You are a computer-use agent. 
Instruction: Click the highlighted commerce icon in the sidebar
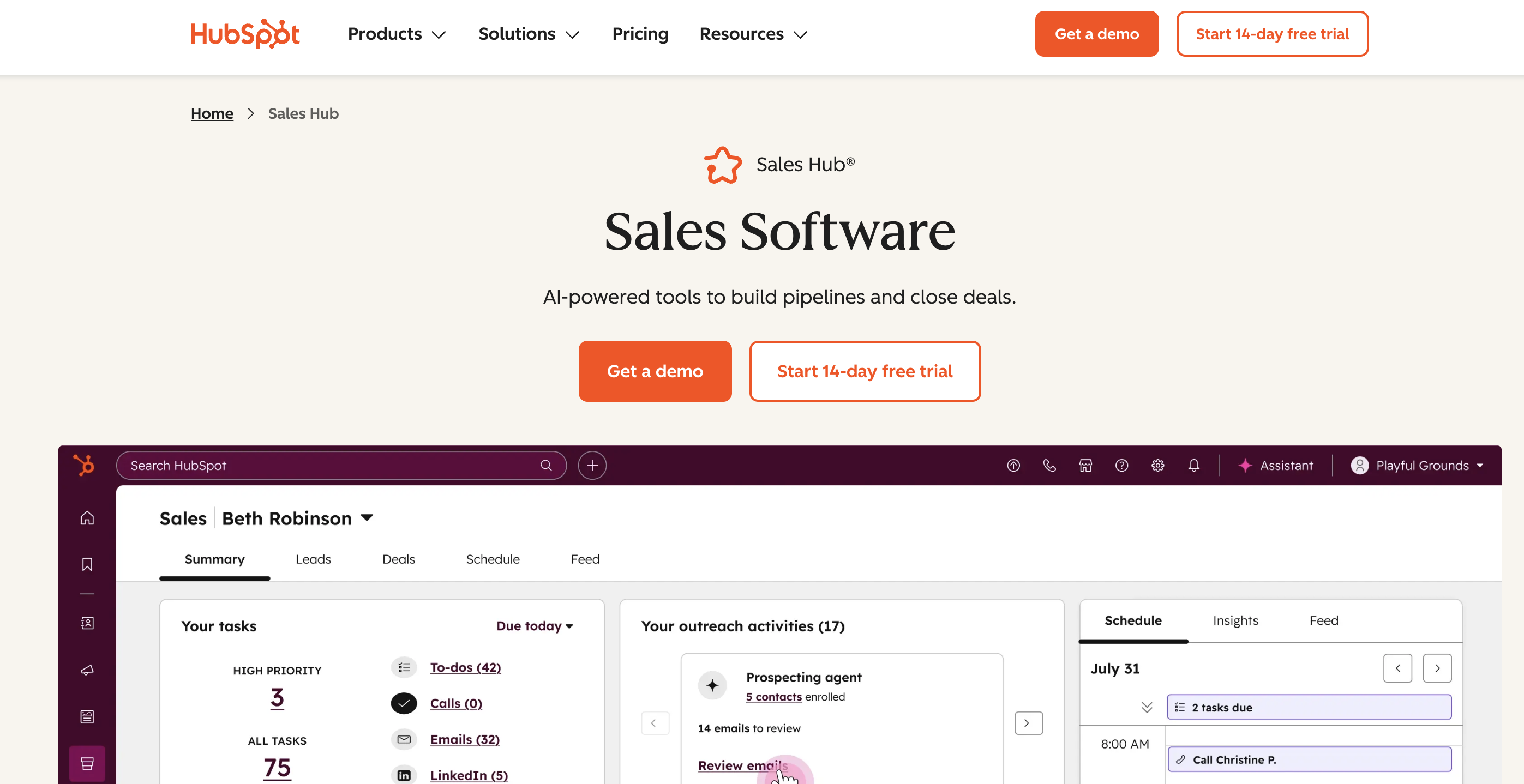[87, 763]
